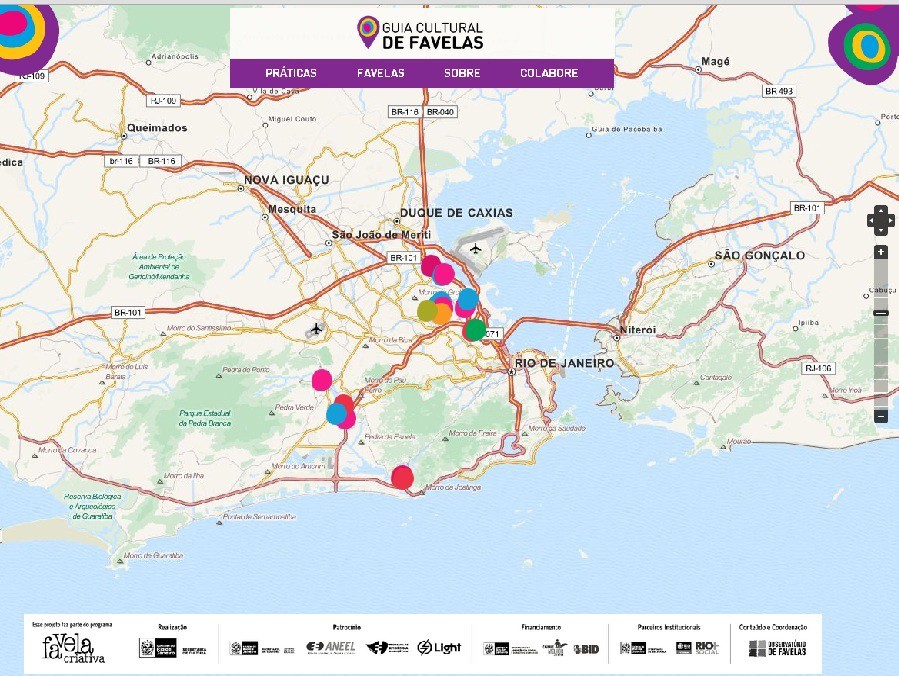Click the zoom slider handle

[881, 313]
